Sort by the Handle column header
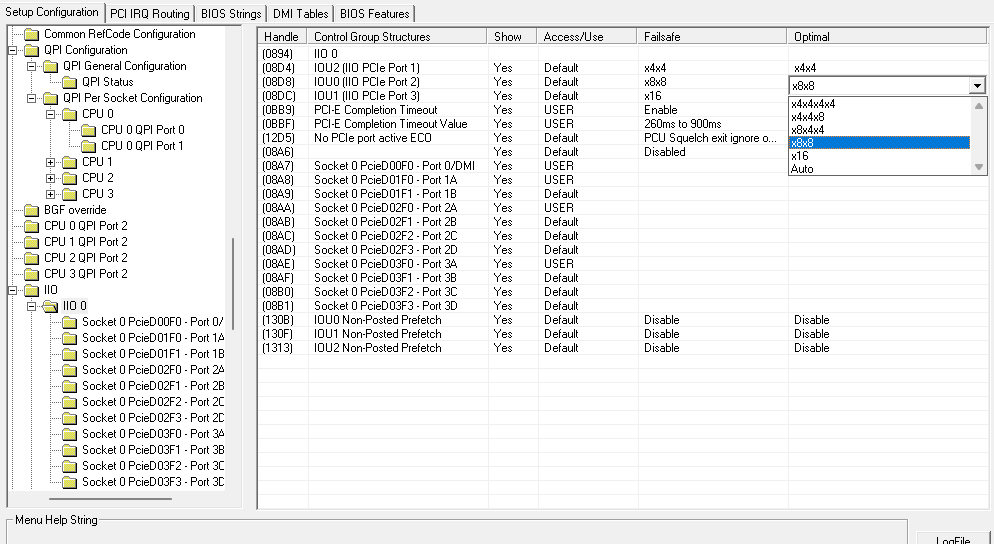Viewport: 994px width, 544px height. tap(282, 37)
